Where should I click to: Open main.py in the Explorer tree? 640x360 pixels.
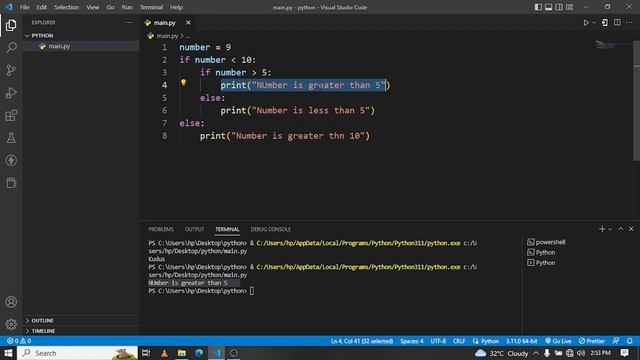(x=59, y=46)
